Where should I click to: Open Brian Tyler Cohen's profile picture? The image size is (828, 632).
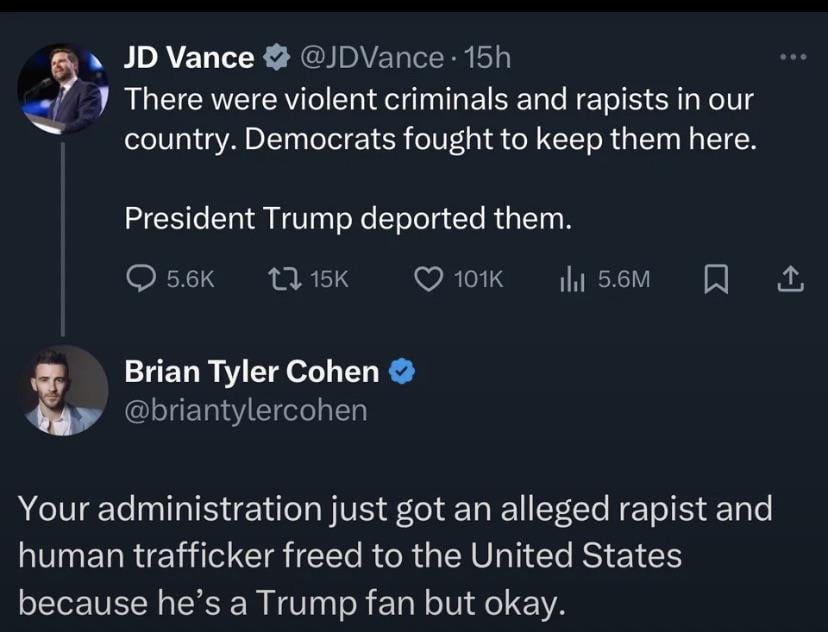(x=62, y=390)
